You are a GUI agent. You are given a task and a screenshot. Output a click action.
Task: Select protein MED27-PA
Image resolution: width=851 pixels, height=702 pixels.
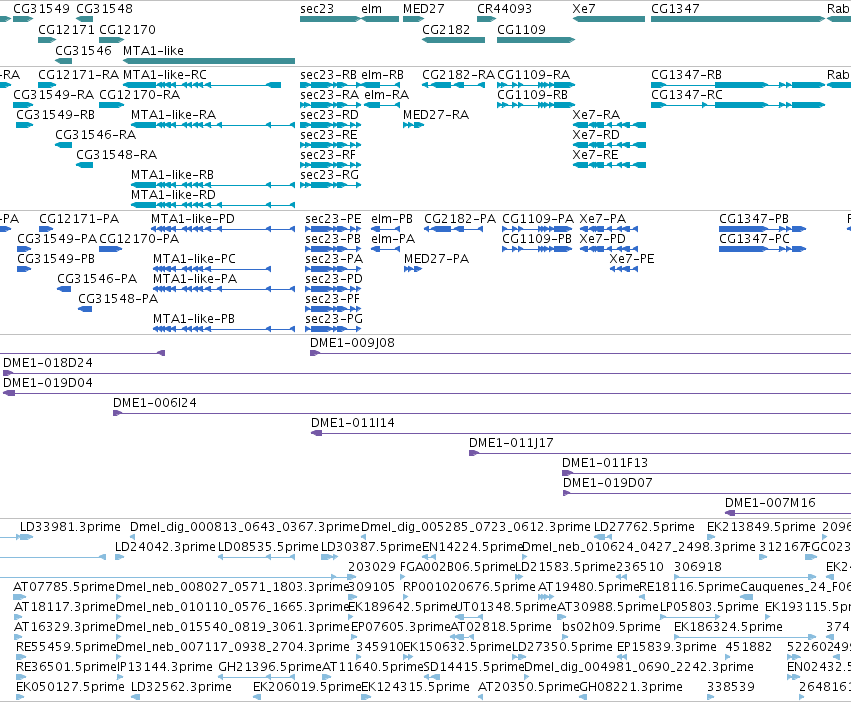[x=413, y=269]
